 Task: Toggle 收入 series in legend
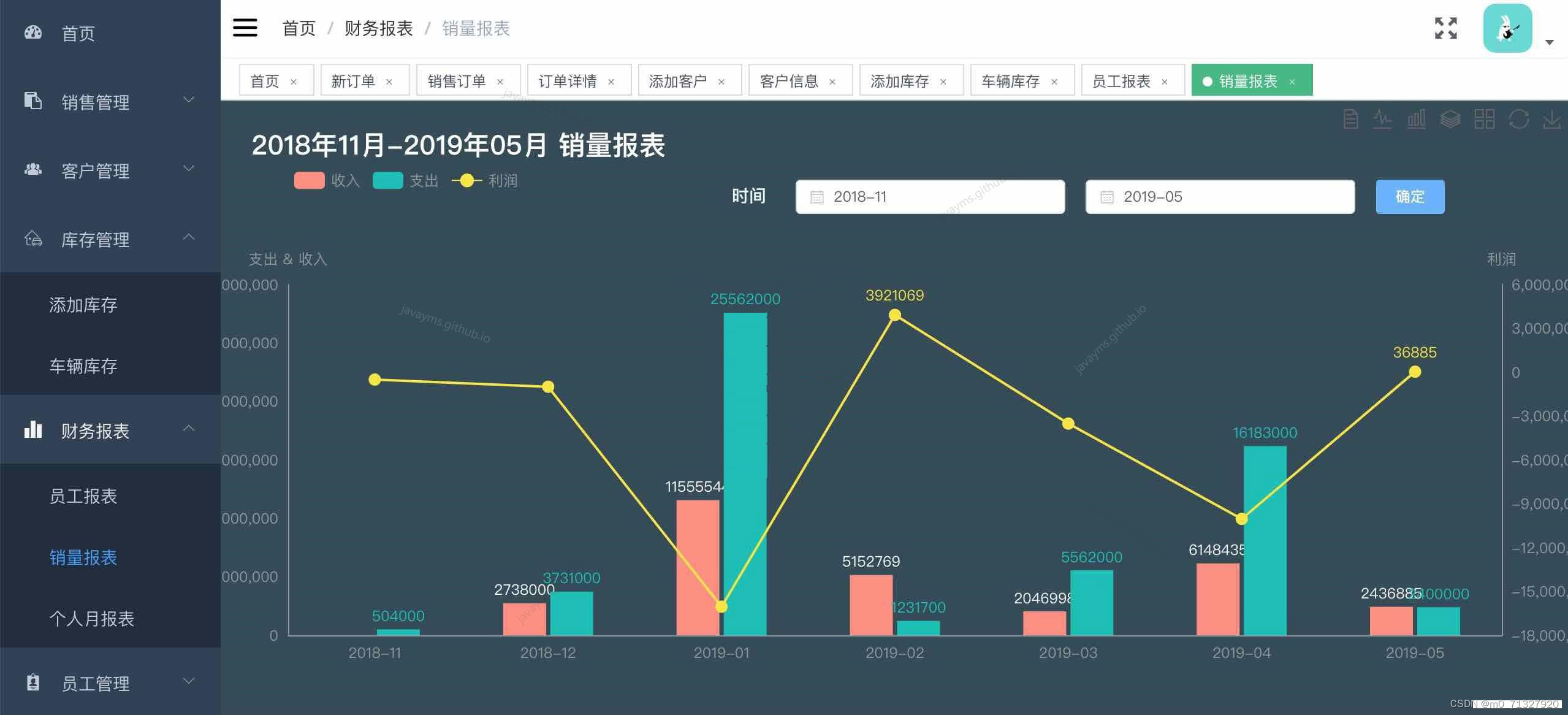tap(327, 180)
